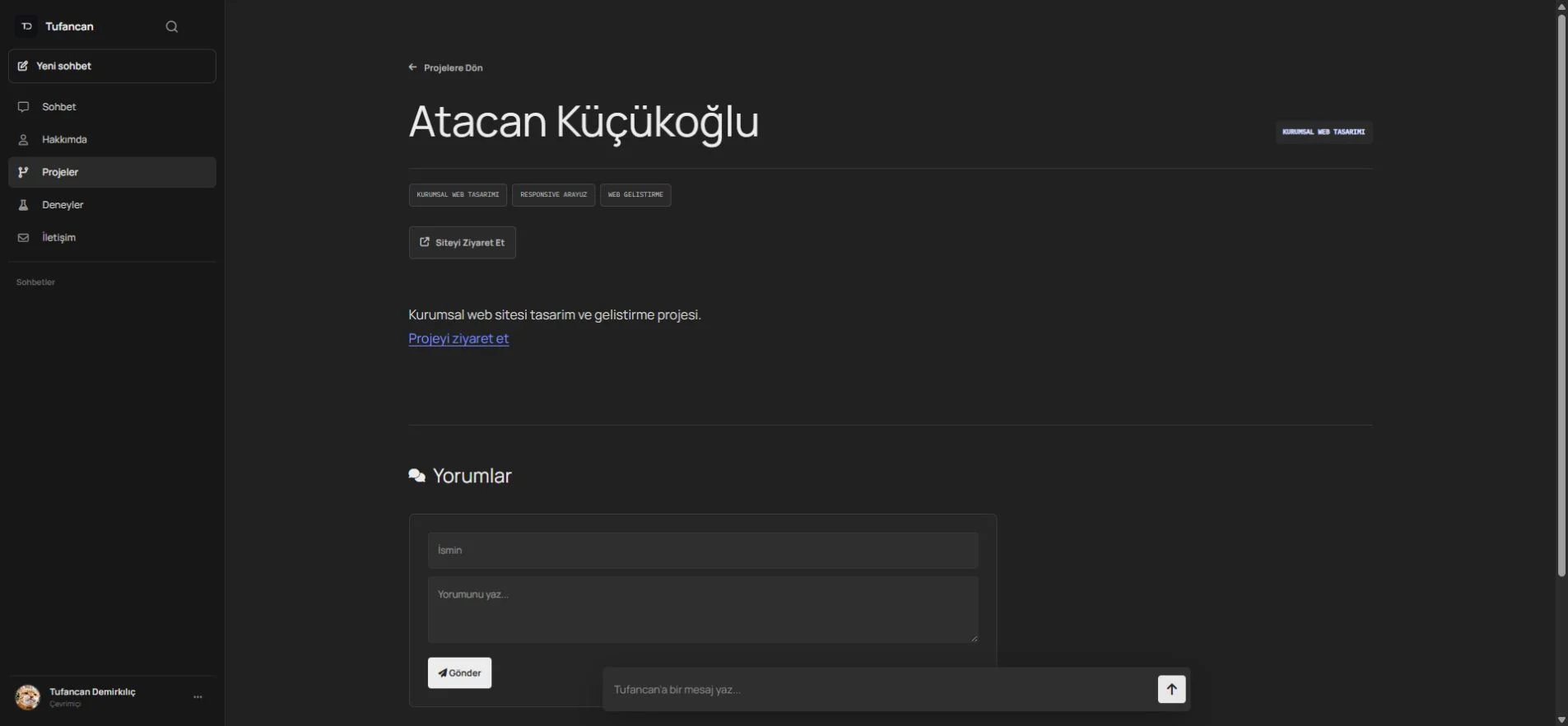This screenshot has width=1568, height=726.
Task: Click the Siteyi Ziyaret Et button
Action: coord(463,243)
